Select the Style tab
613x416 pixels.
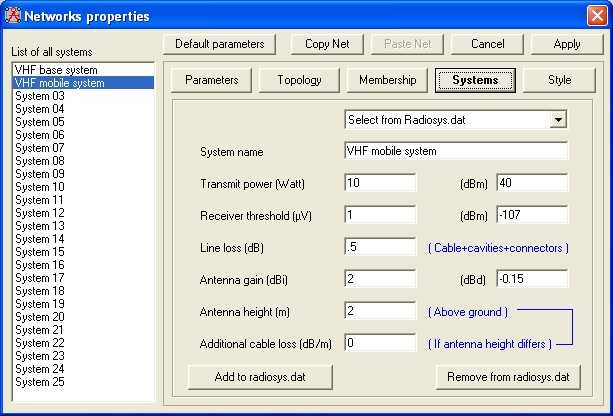(x=560, y=80)
